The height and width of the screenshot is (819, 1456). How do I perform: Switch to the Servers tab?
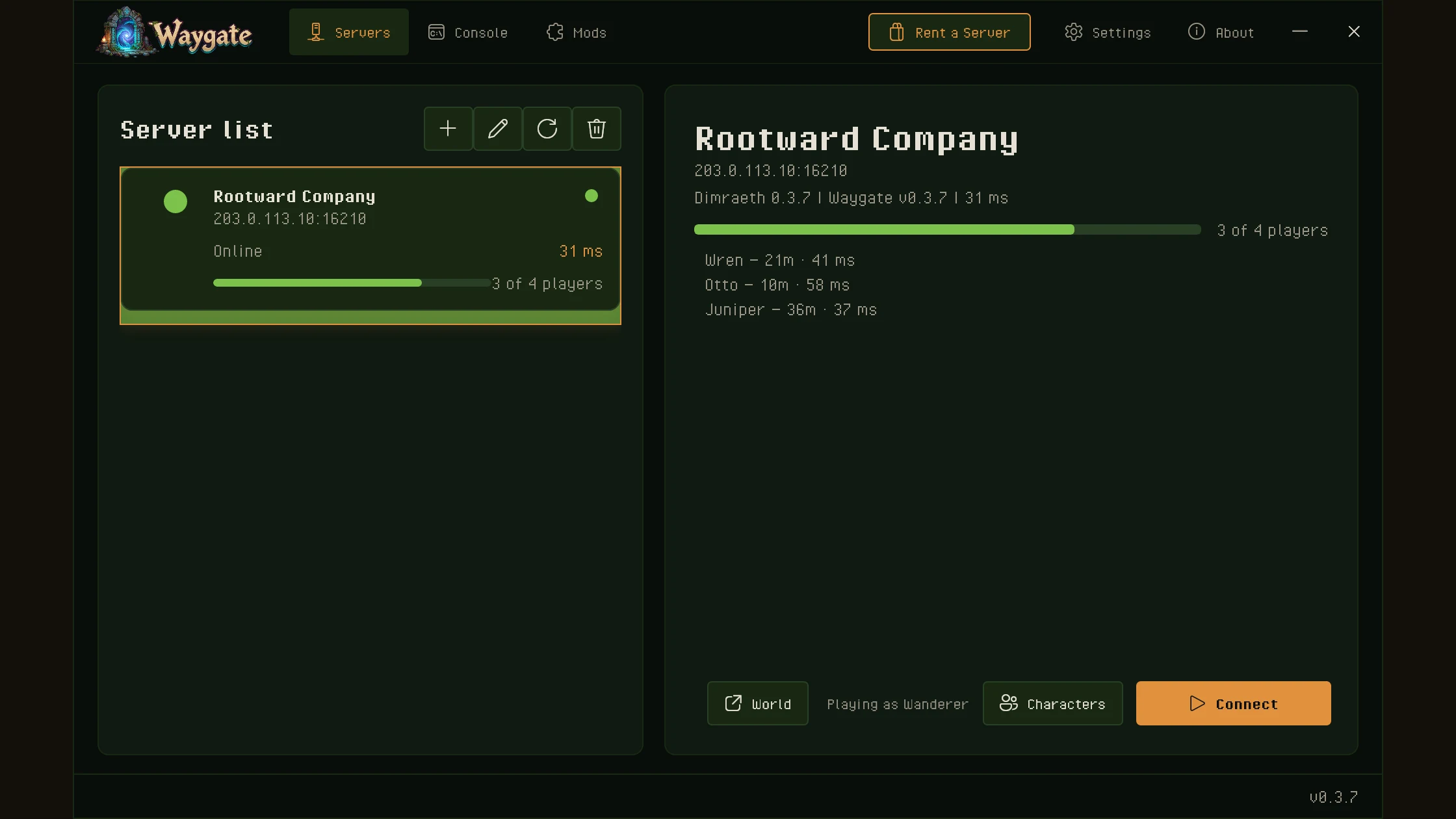tap(349, 32)
